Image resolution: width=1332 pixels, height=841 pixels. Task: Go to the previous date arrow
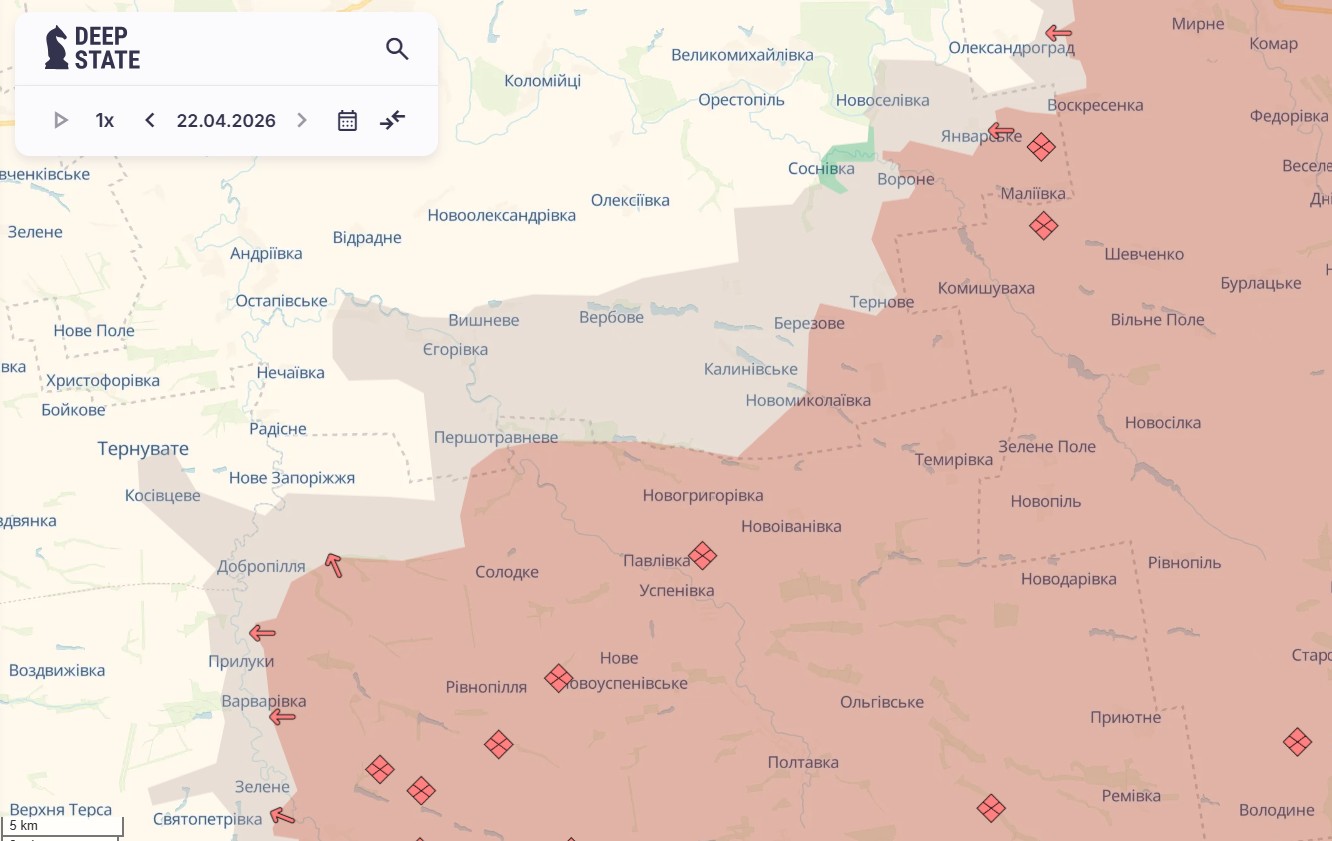(x=150, y=121)
